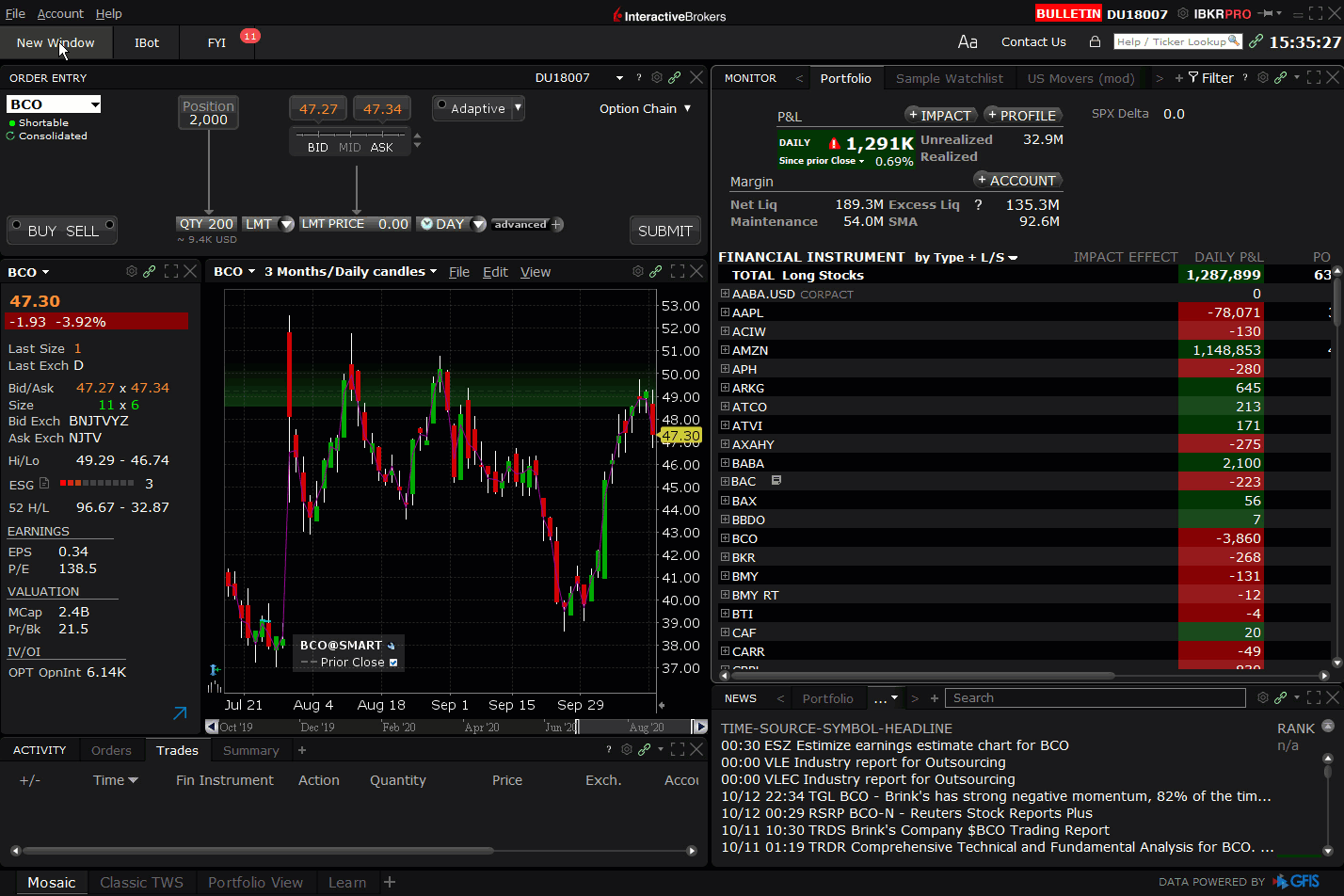Open Monitor panel settings gear
This screenshot has height=896, width=1344.
(x=1263, y=77)
